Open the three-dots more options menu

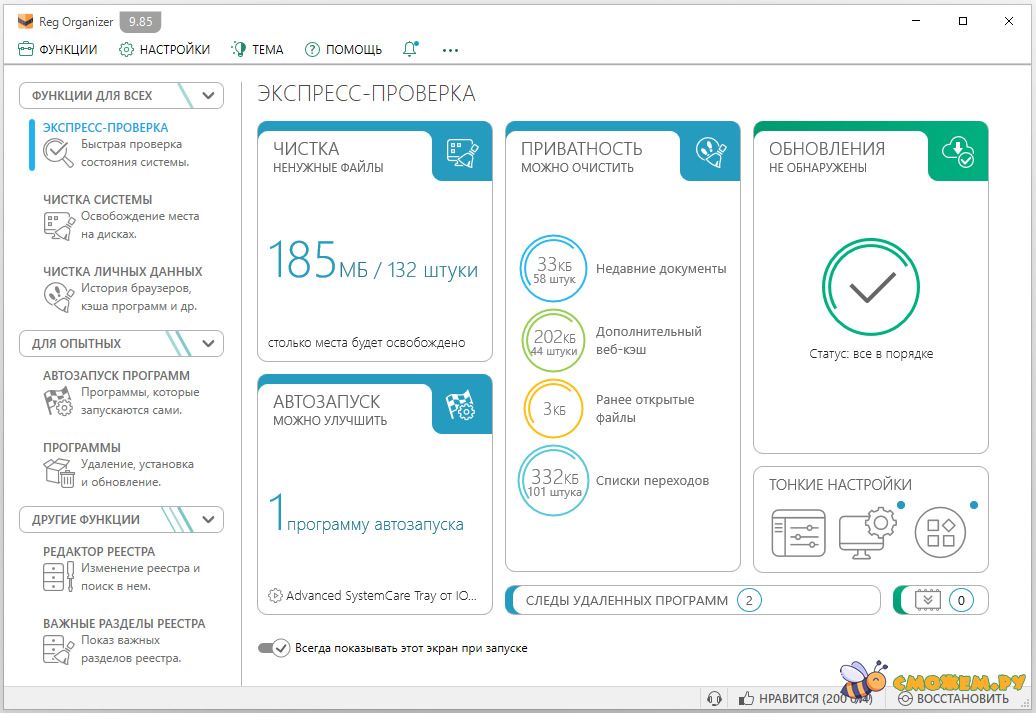(450, 49)
